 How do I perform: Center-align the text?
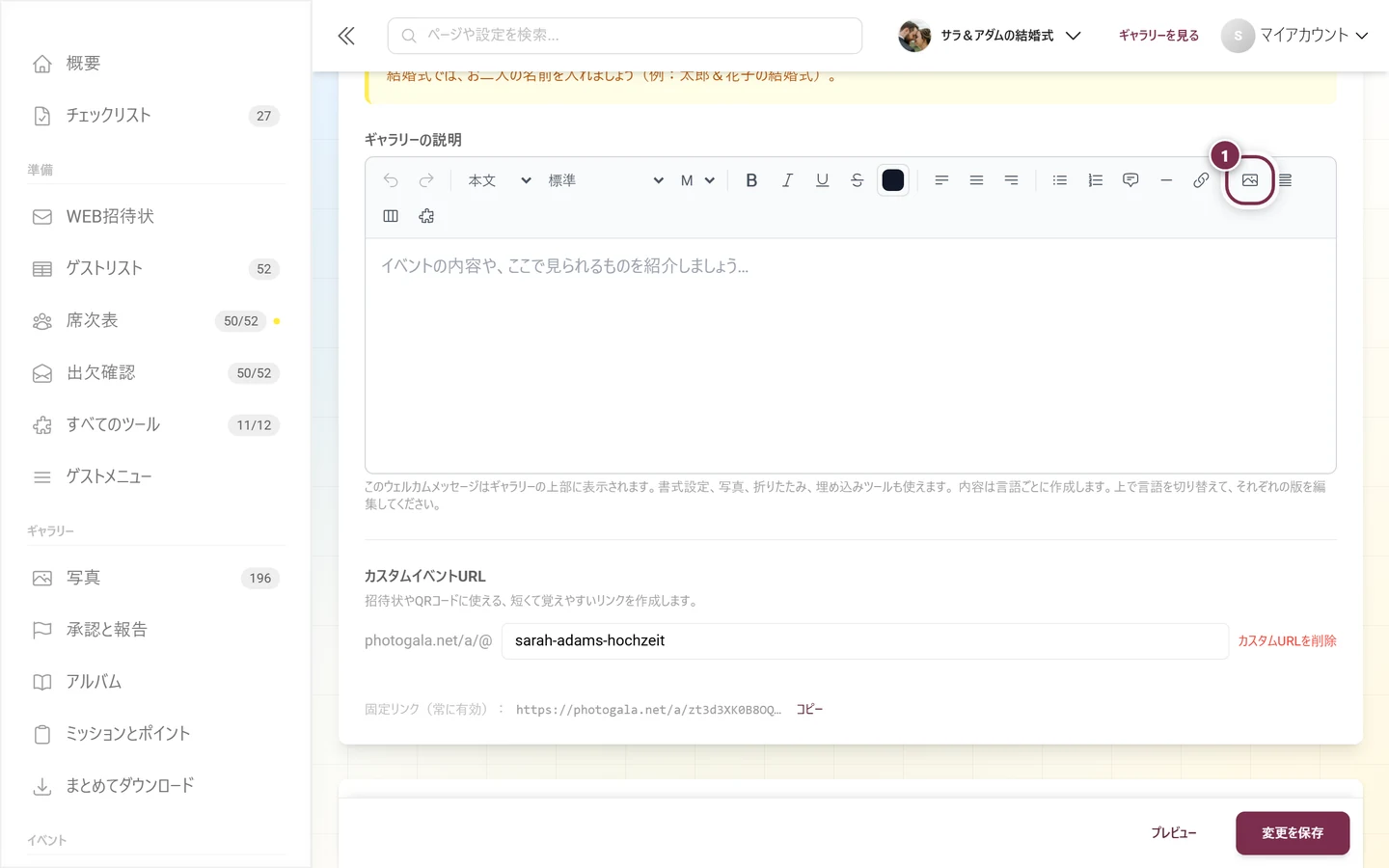pyautogui.click(x=976, y=180)
